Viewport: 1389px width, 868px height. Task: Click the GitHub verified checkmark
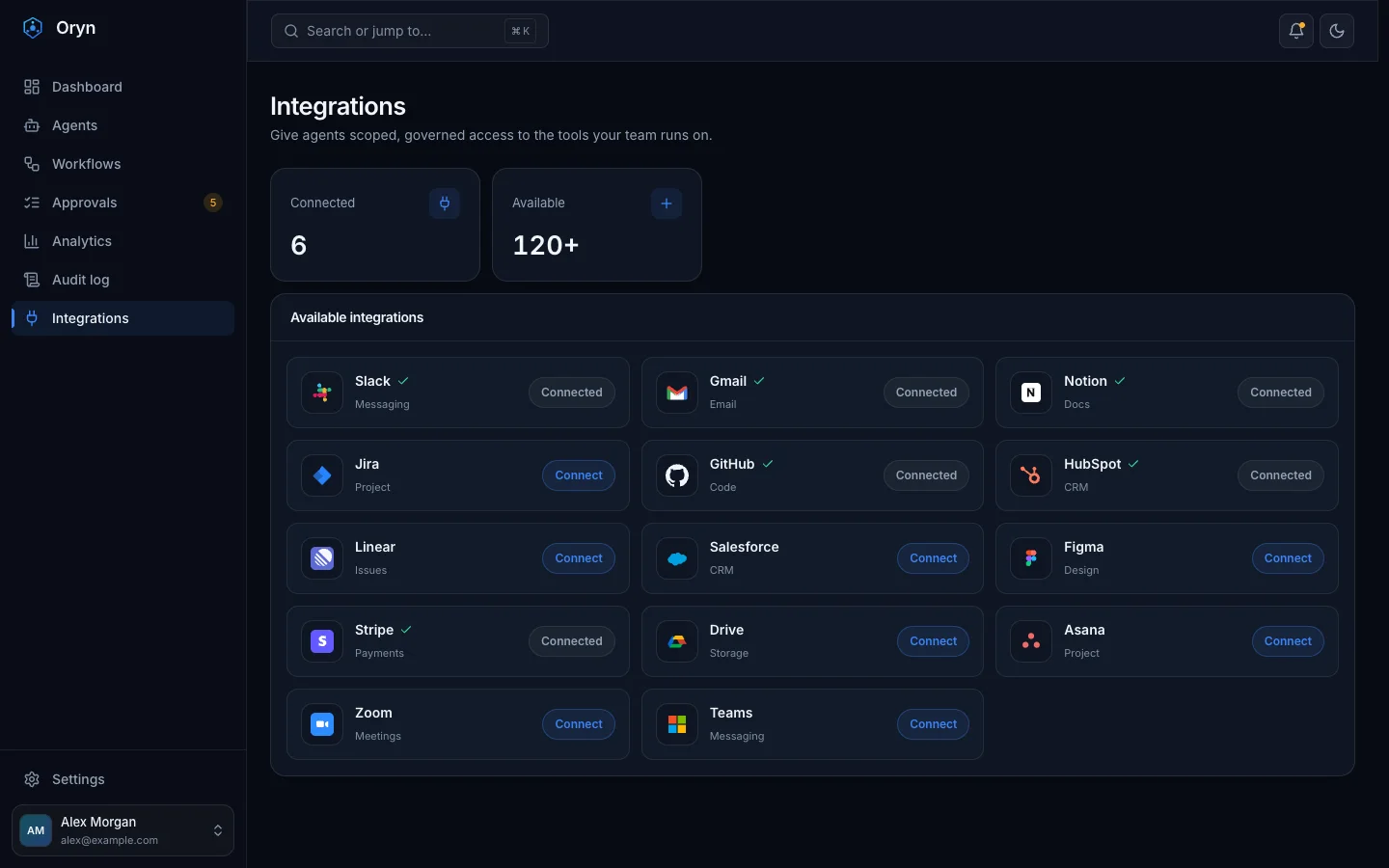click(768, 464)
